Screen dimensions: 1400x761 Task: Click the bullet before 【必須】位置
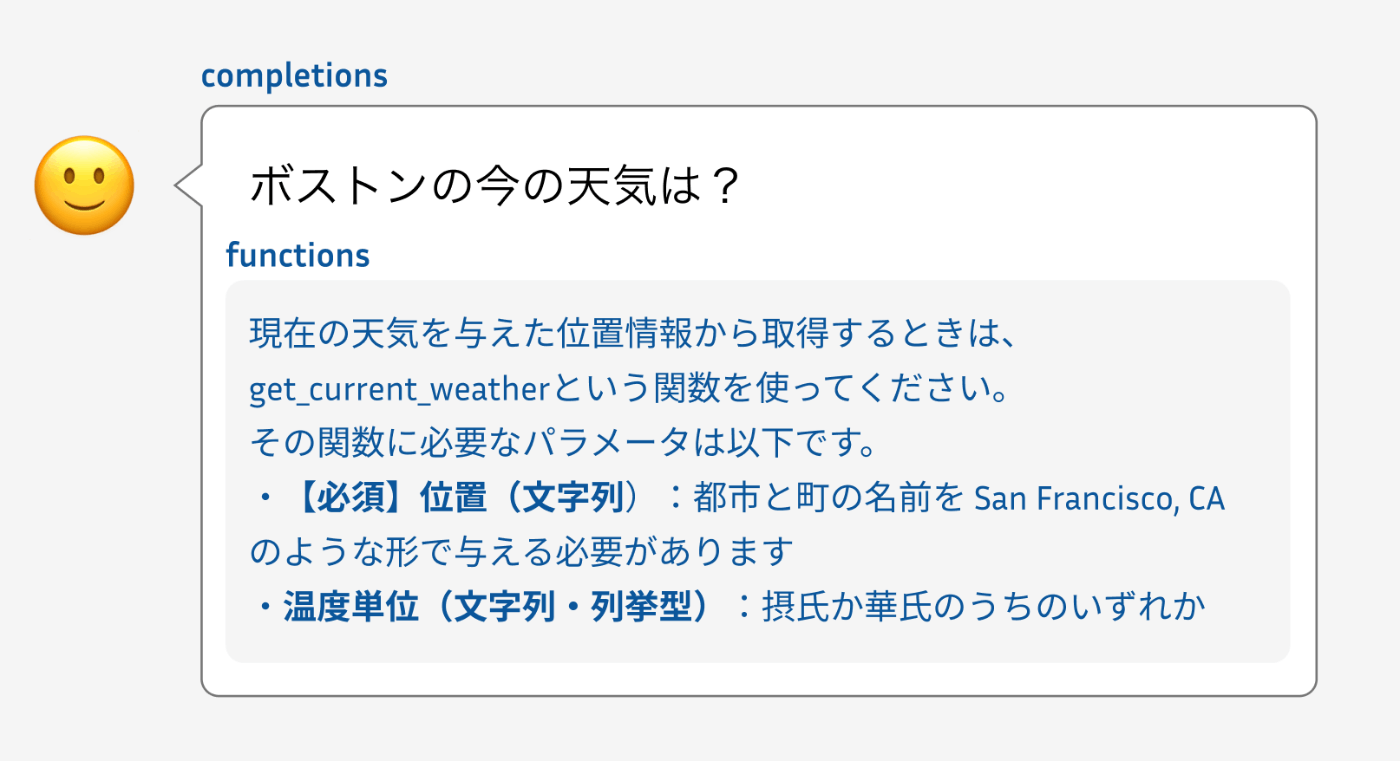[x=265, y=498]
